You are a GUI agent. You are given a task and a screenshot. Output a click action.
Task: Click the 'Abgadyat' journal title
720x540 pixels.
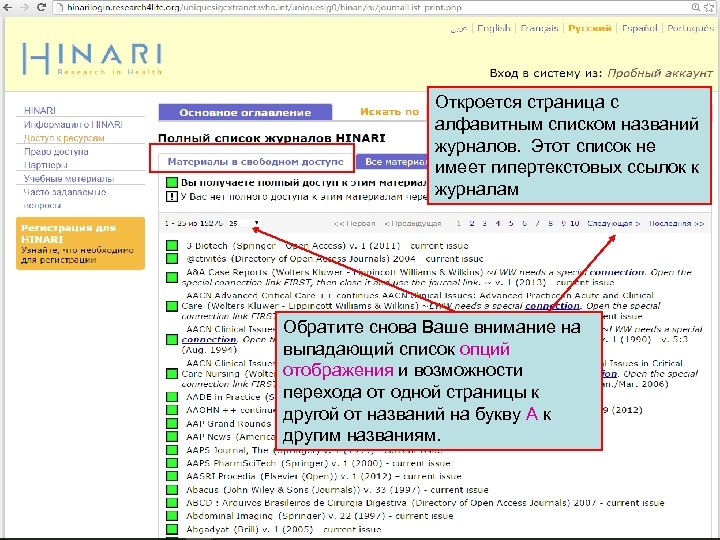208,529
